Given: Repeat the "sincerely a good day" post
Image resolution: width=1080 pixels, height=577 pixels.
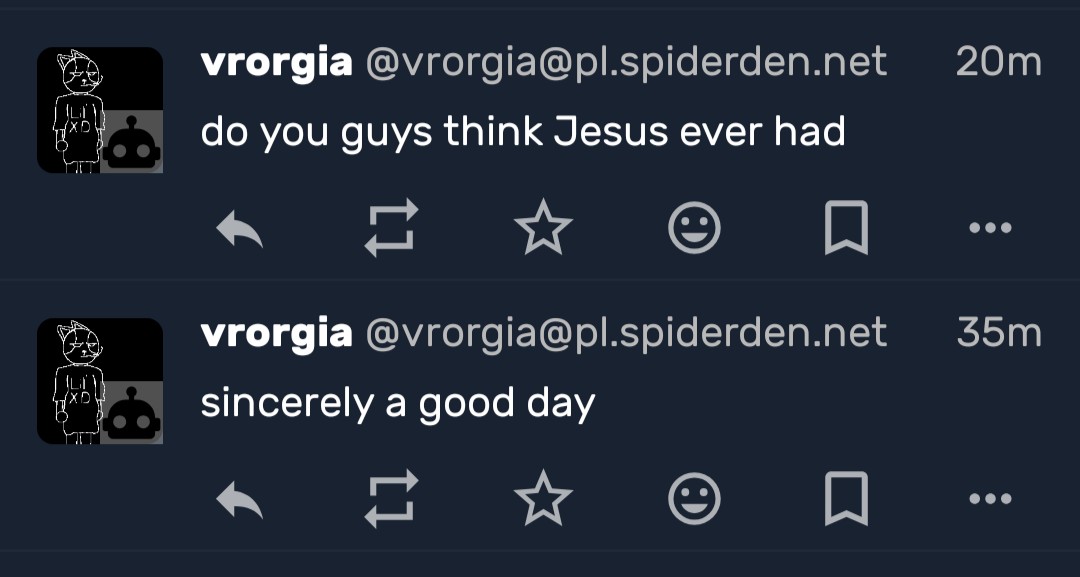Looking at the screenshot, I should point(391,498).
